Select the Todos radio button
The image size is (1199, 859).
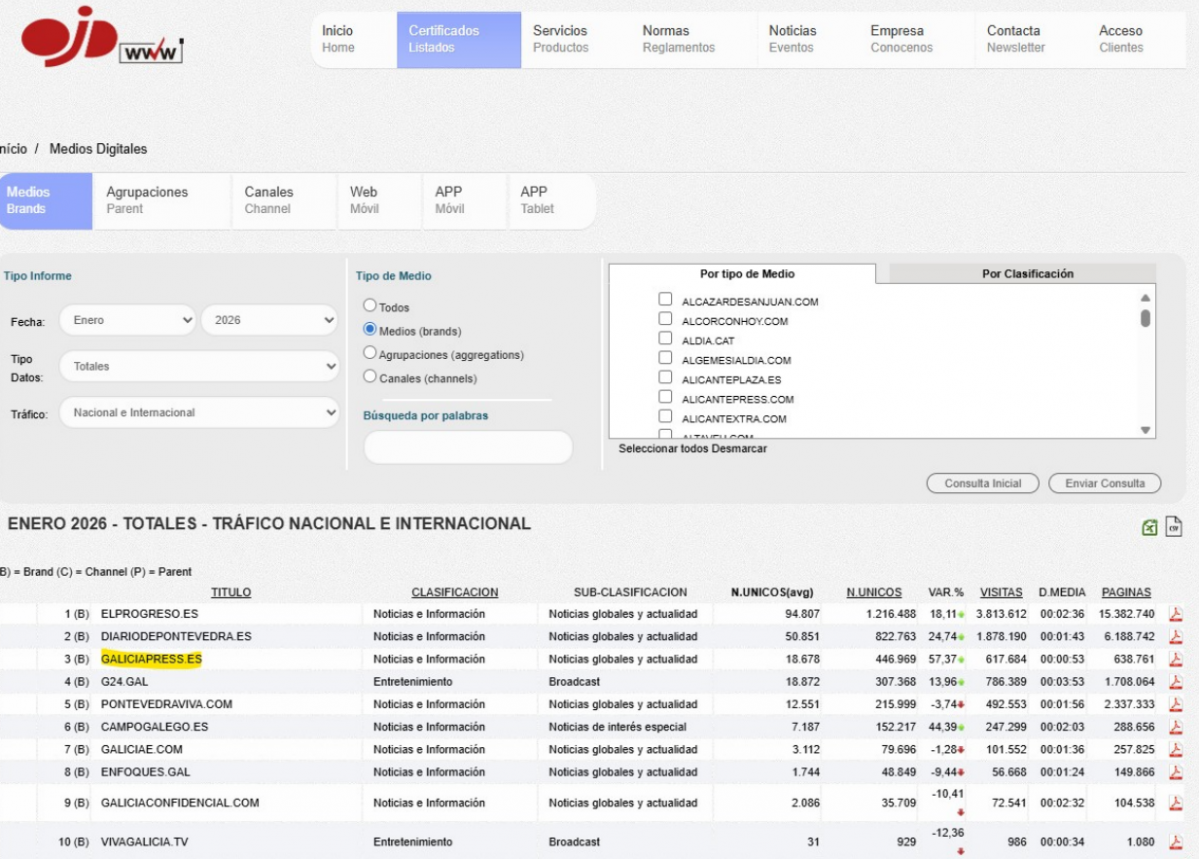point(370,306)
